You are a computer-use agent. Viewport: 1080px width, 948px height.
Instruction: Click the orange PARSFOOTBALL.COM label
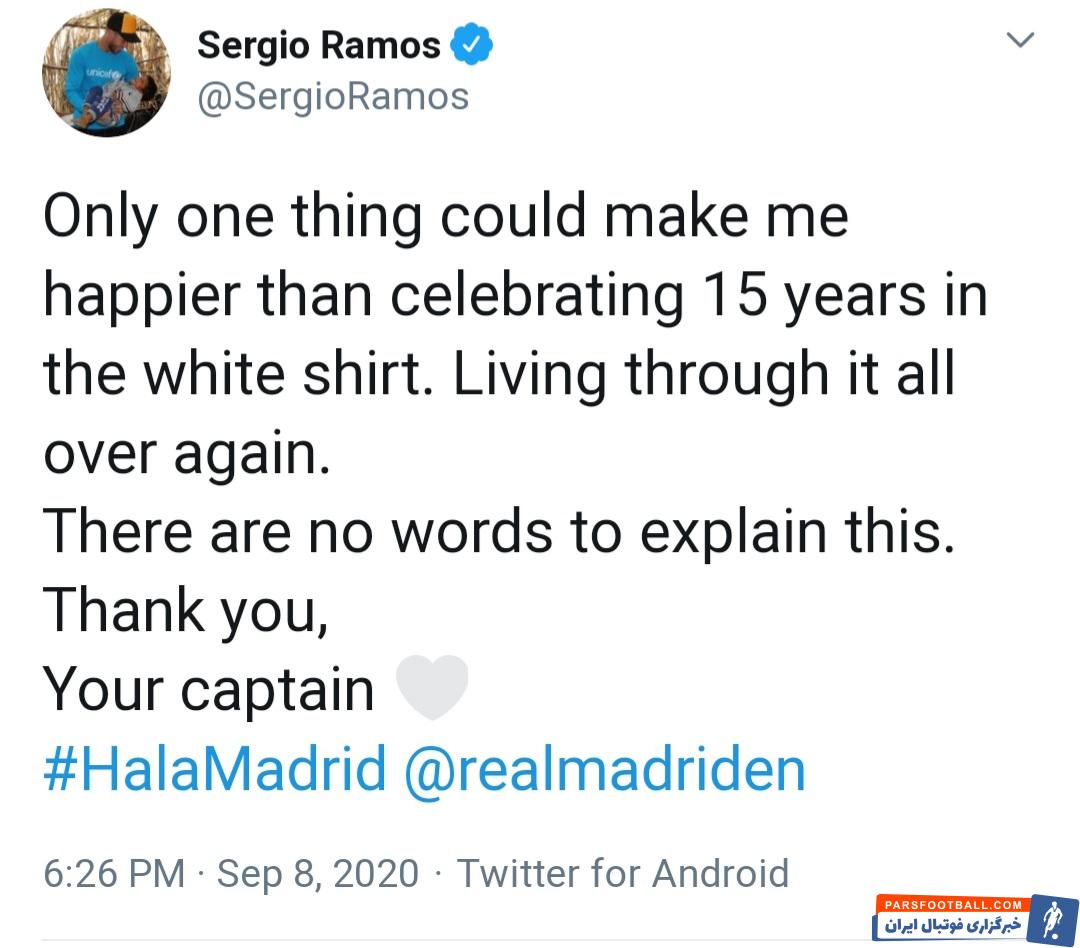coord(952,904)
